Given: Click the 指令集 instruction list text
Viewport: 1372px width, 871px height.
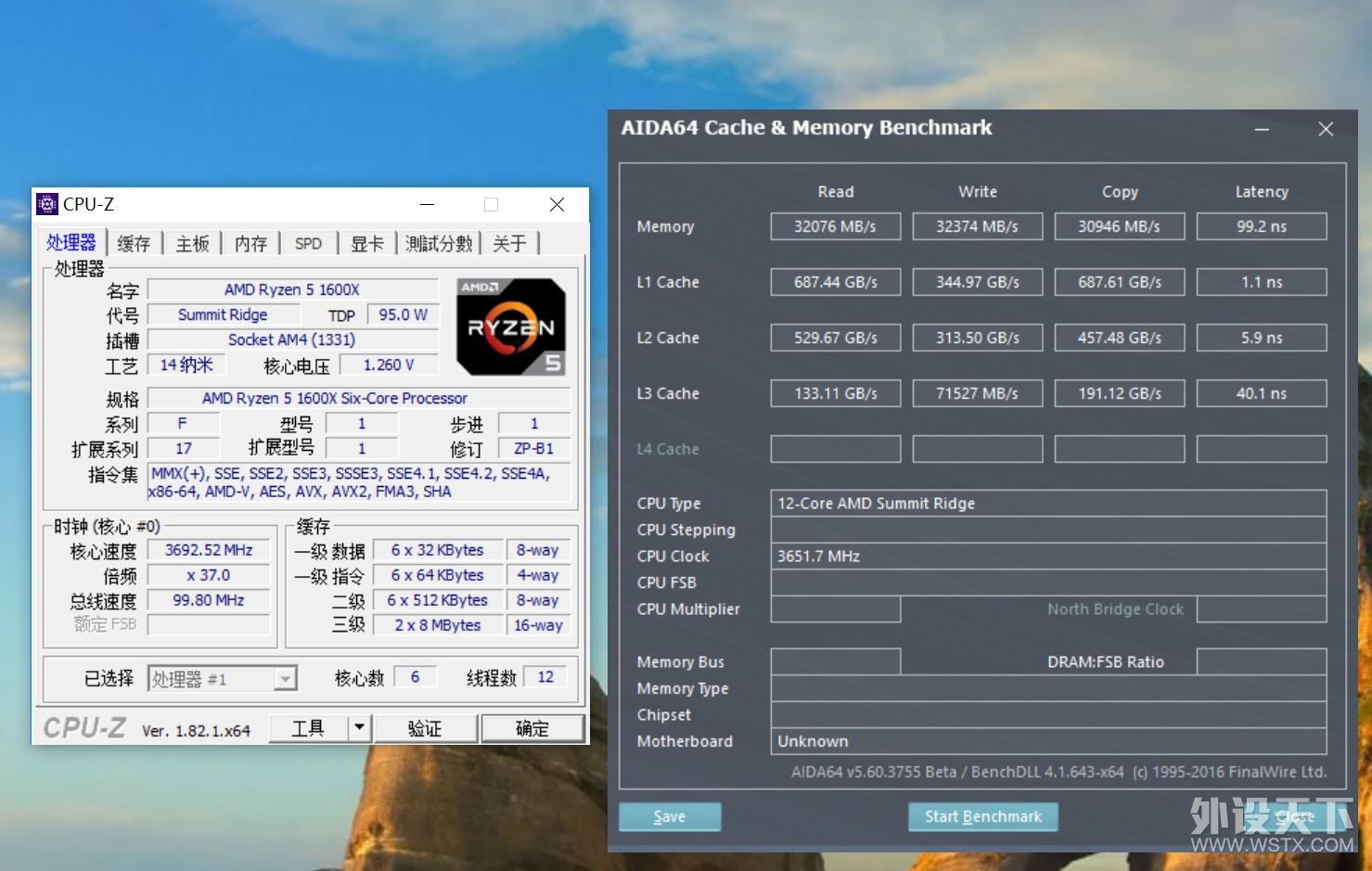Looking at the screenshot, I should (x=359, y=482).
